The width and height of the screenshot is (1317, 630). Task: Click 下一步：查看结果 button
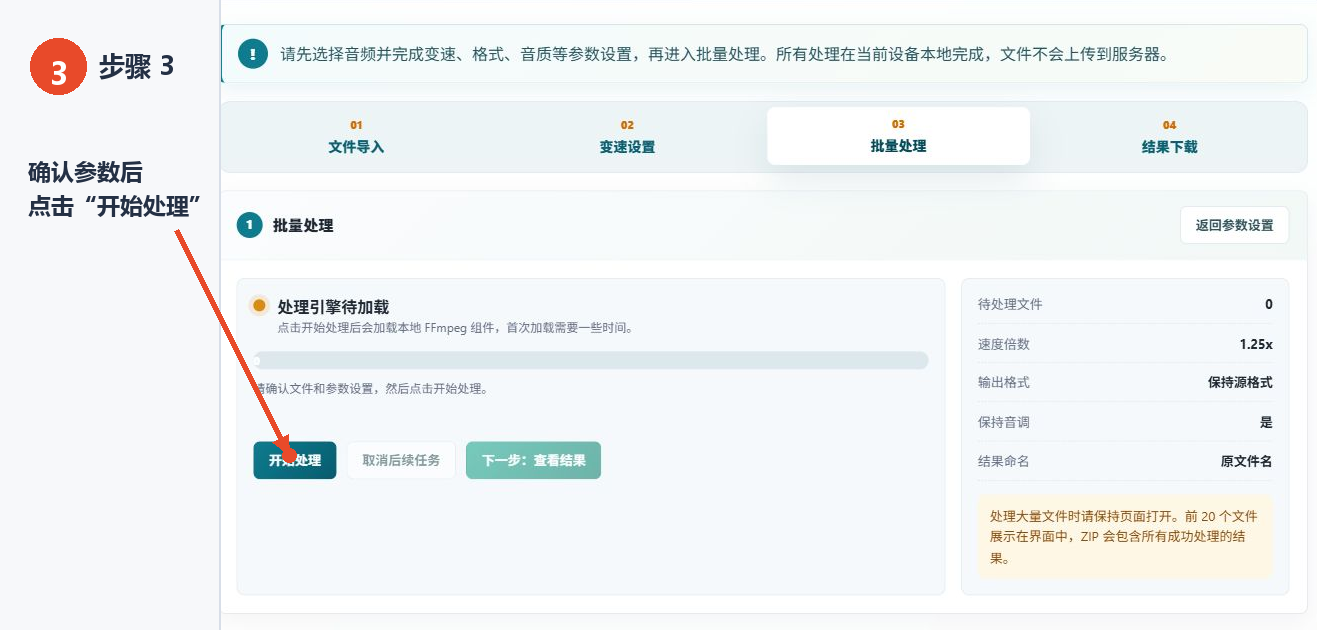[x=533, y=461]
